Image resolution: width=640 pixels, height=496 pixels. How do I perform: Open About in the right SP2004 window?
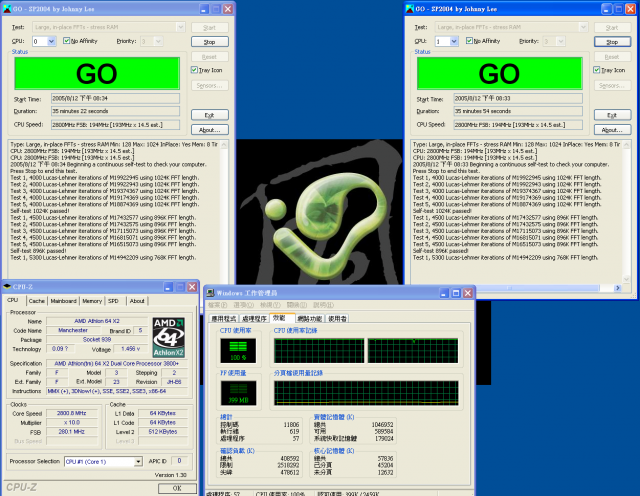click(612, 130)
